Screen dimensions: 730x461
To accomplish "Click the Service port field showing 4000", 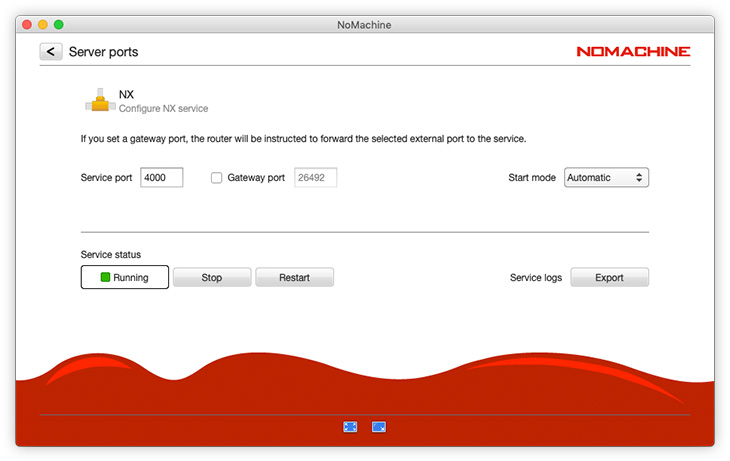I will pyautogui.click(x=161, y=178).
